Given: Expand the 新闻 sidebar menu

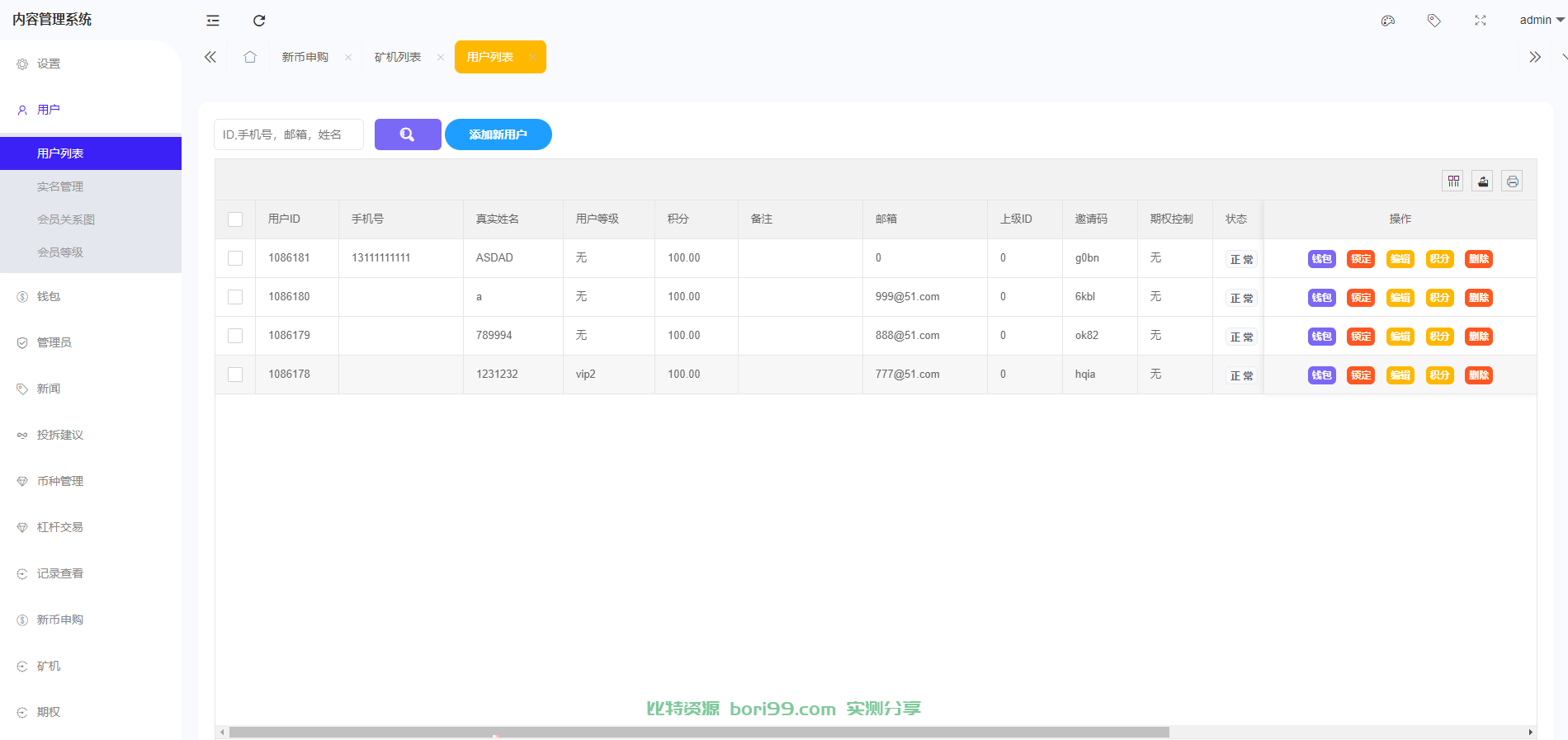Looking at the screenshot, I should 91,389.
